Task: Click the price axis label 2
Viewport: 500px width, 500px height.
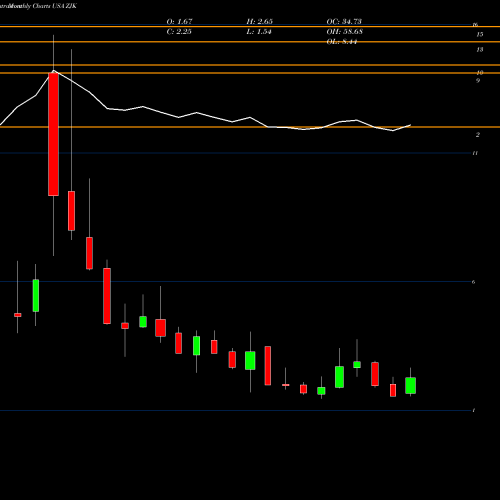Action: point(478,135)
